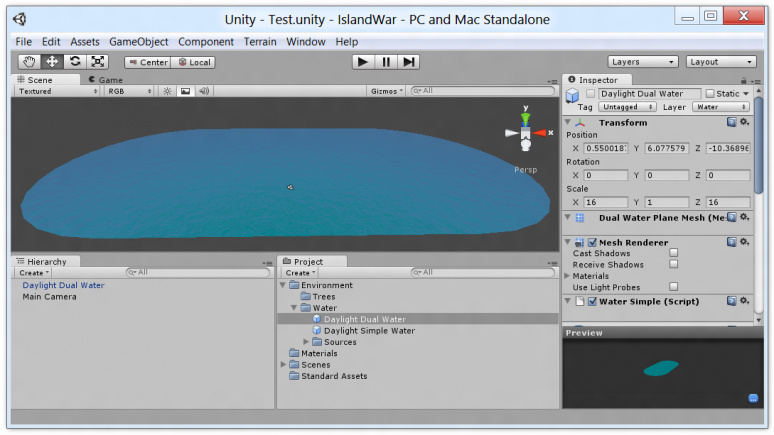Step one frame forward
This screenshot has width=774, height=435.
[409, 62]
